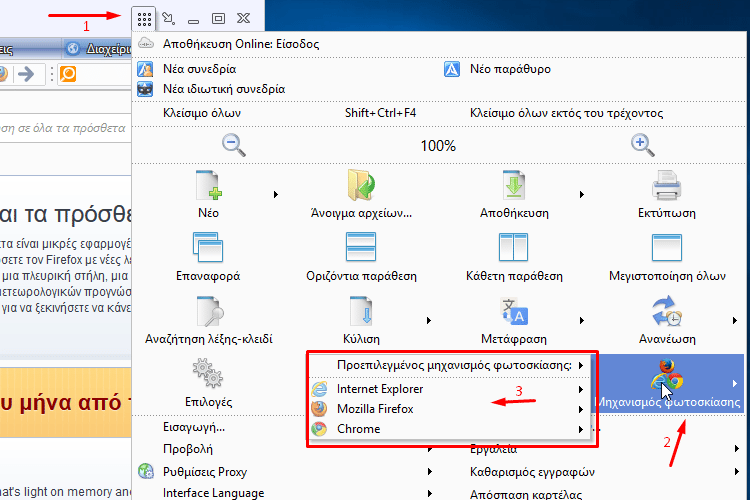
Task: Open Προβολή menu entry
Action: click(x=188, y=449)
